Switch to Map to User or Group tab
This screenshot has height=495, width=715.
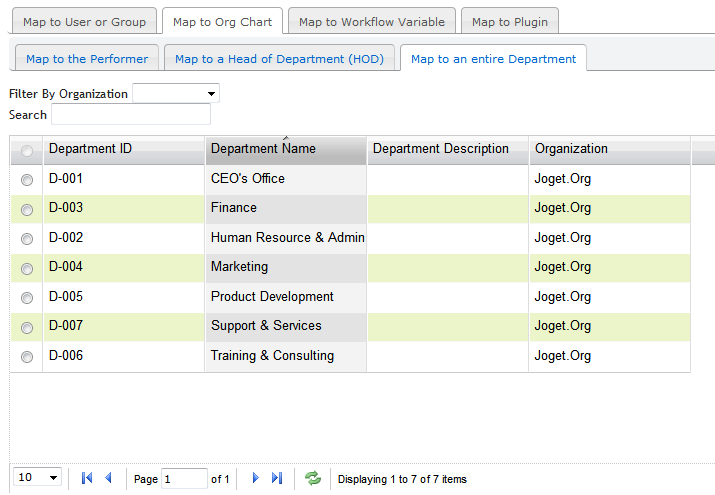[x=84, y=22]
